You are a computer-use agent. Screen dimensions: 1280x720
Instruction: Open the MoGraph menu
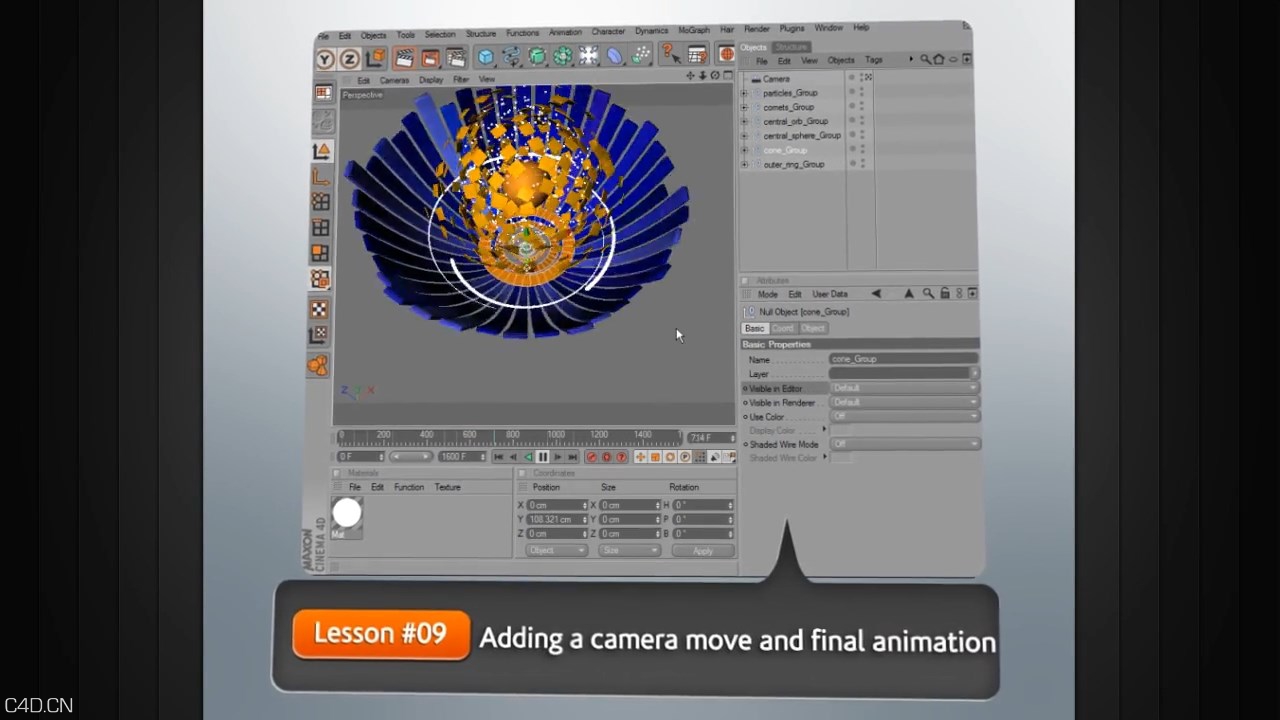(x=694, y=30)
